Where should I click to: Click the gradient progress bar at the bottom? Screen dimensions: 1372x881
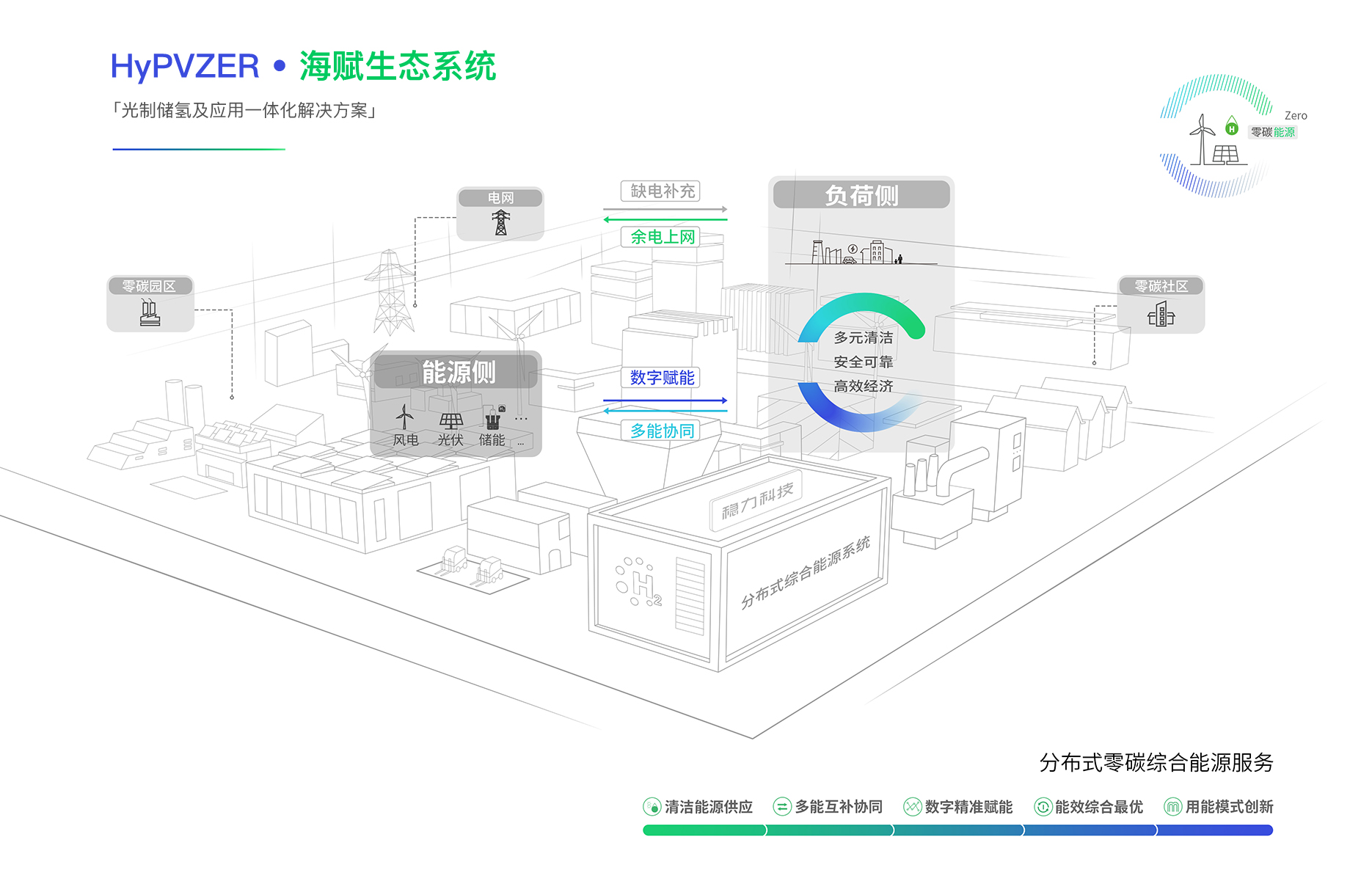pyautogui.click(x=957, y=830)
